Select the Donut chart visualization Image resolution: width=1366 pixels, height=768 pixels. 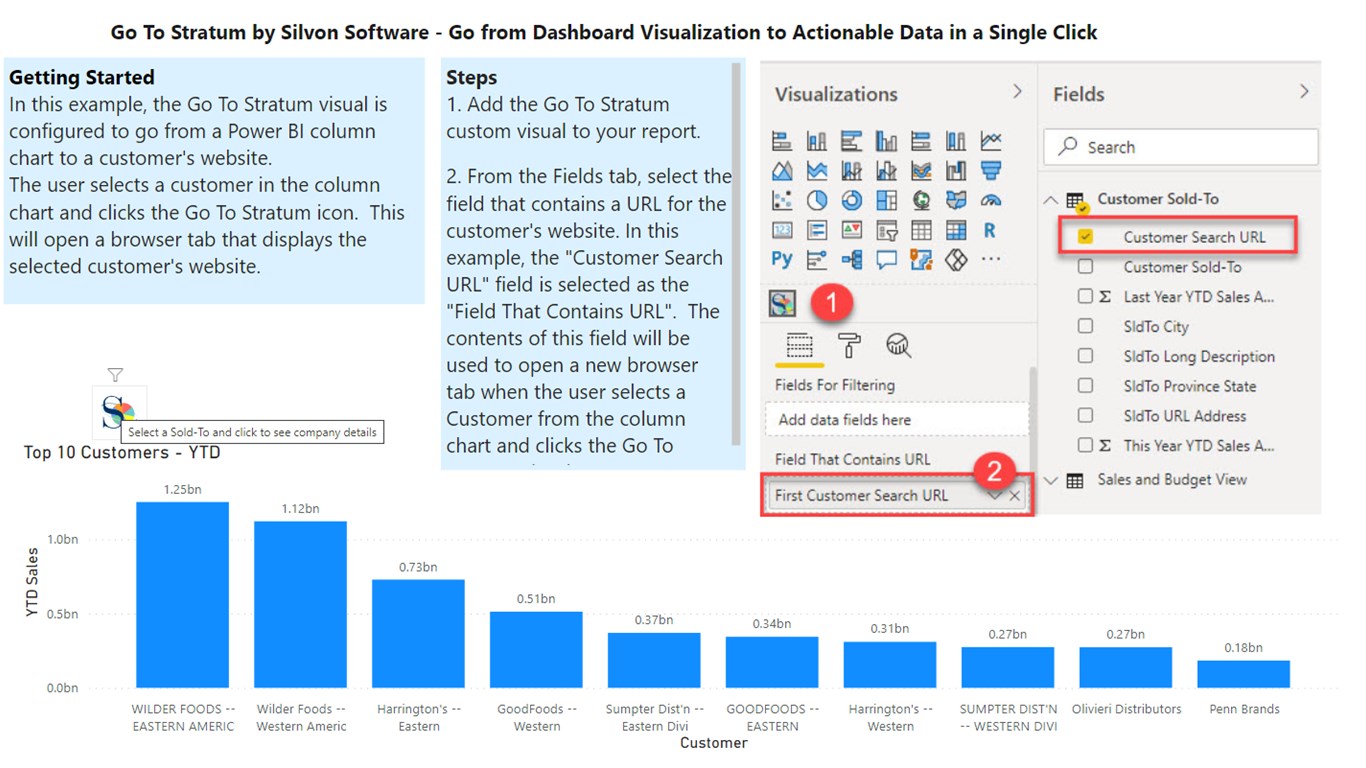tap(852, 200)
